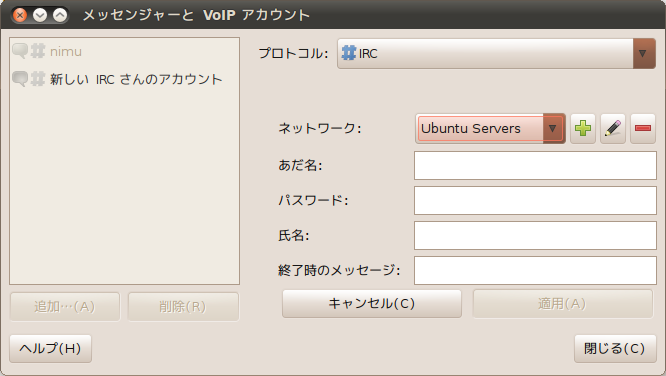
Task: Click hash icon of 新しい IRC さんのアカウント
Action: (38, 79)
